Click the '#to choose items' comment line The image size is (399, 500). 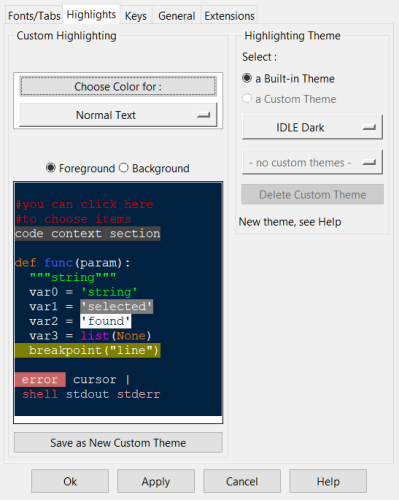tap(73, 219)
